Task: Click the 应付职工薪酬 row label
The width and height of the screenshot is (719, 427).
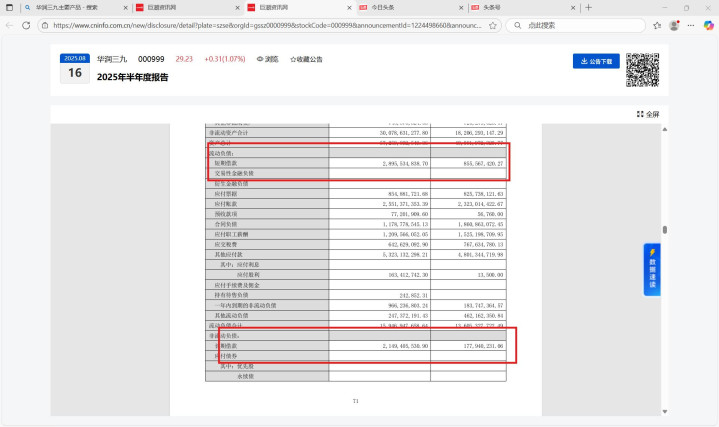Action: coord(231,234)
